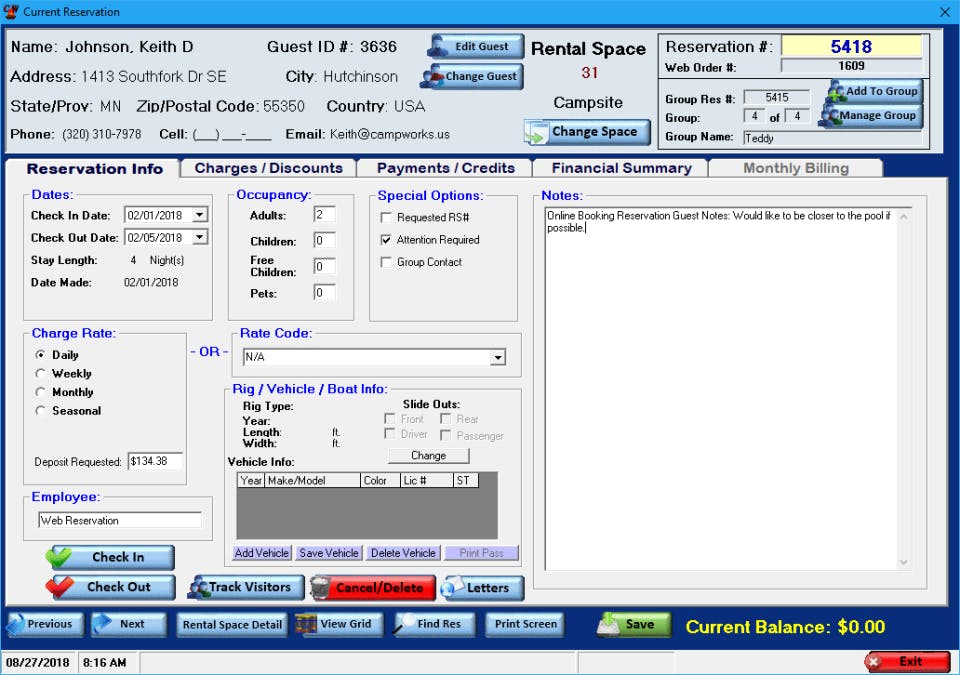Select the Seasonal charge rate
The height and width of the screenshot is (675, 960).
click(40, 410)
